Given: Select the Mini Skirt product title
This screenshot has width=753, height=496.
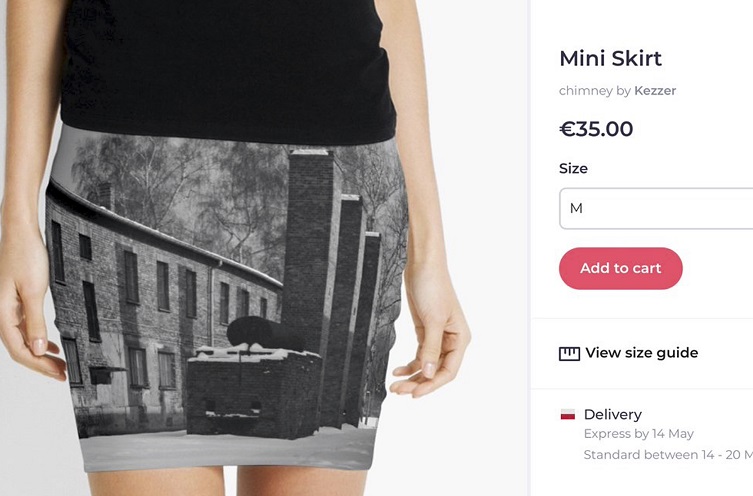Looking at the screenshot, I should pyautogui.click(x=610, y=58).
